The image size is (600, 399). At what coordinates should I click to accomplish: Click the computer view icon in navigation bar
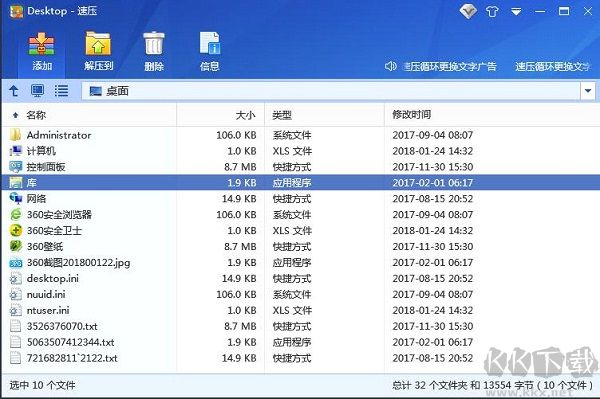pyautogui.click(x=37, y=91)
